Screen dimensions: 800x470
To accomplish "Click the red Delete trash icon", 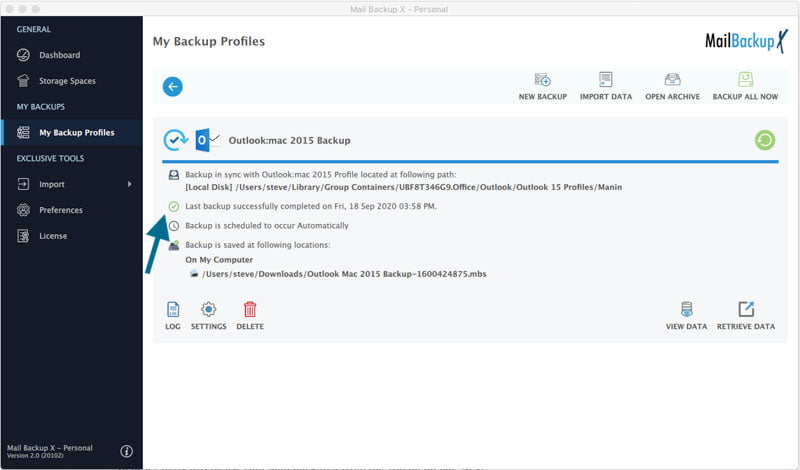I will (250, 309).
